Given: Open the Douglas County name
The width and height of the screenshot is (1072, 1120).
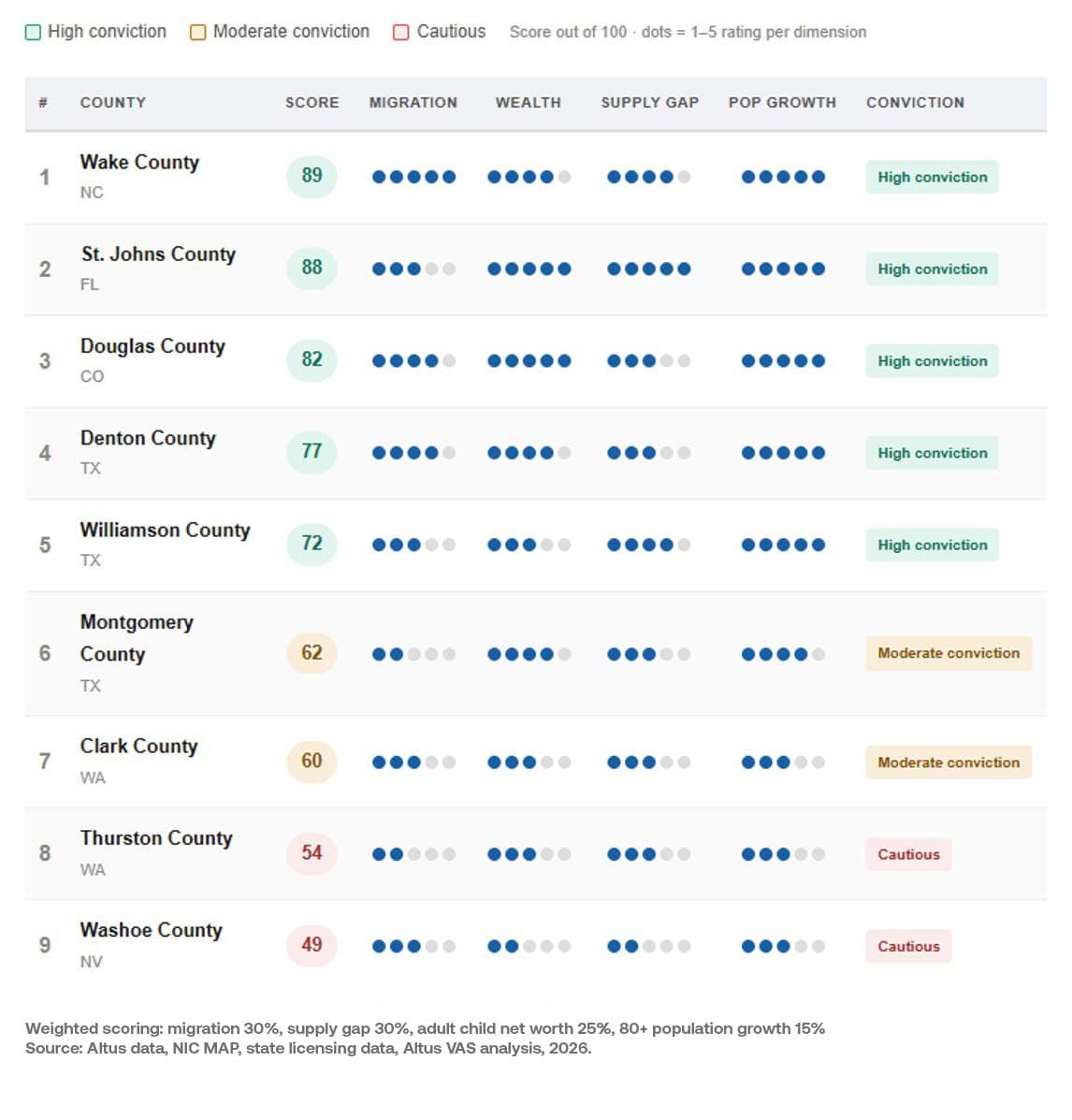Looking at the screenshot, I should pos(152,346).
